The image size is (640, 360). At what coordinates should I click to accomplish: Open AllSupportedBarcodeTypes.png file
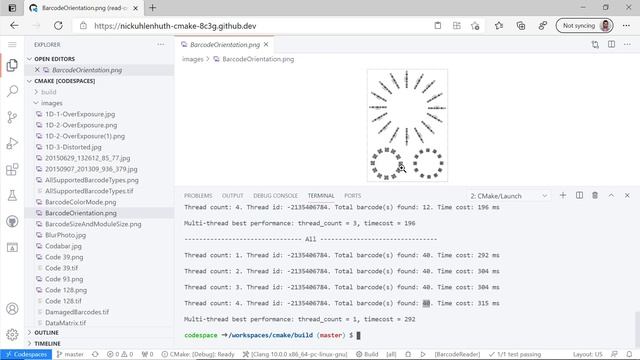[x=91, y=180]
